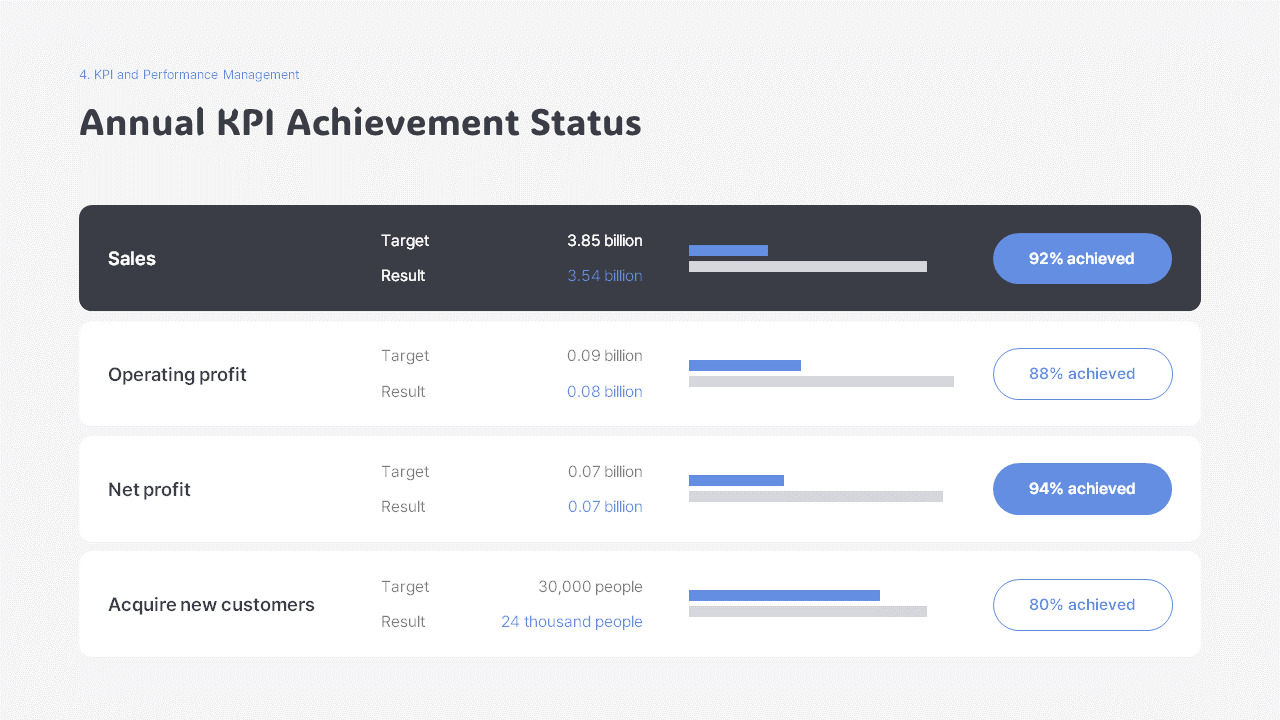Image resolution: width=1280 pixels, height=720 pixels.
Task: Click the blue bar in Acquire new customers row
Action: click(x=784, y=596)
